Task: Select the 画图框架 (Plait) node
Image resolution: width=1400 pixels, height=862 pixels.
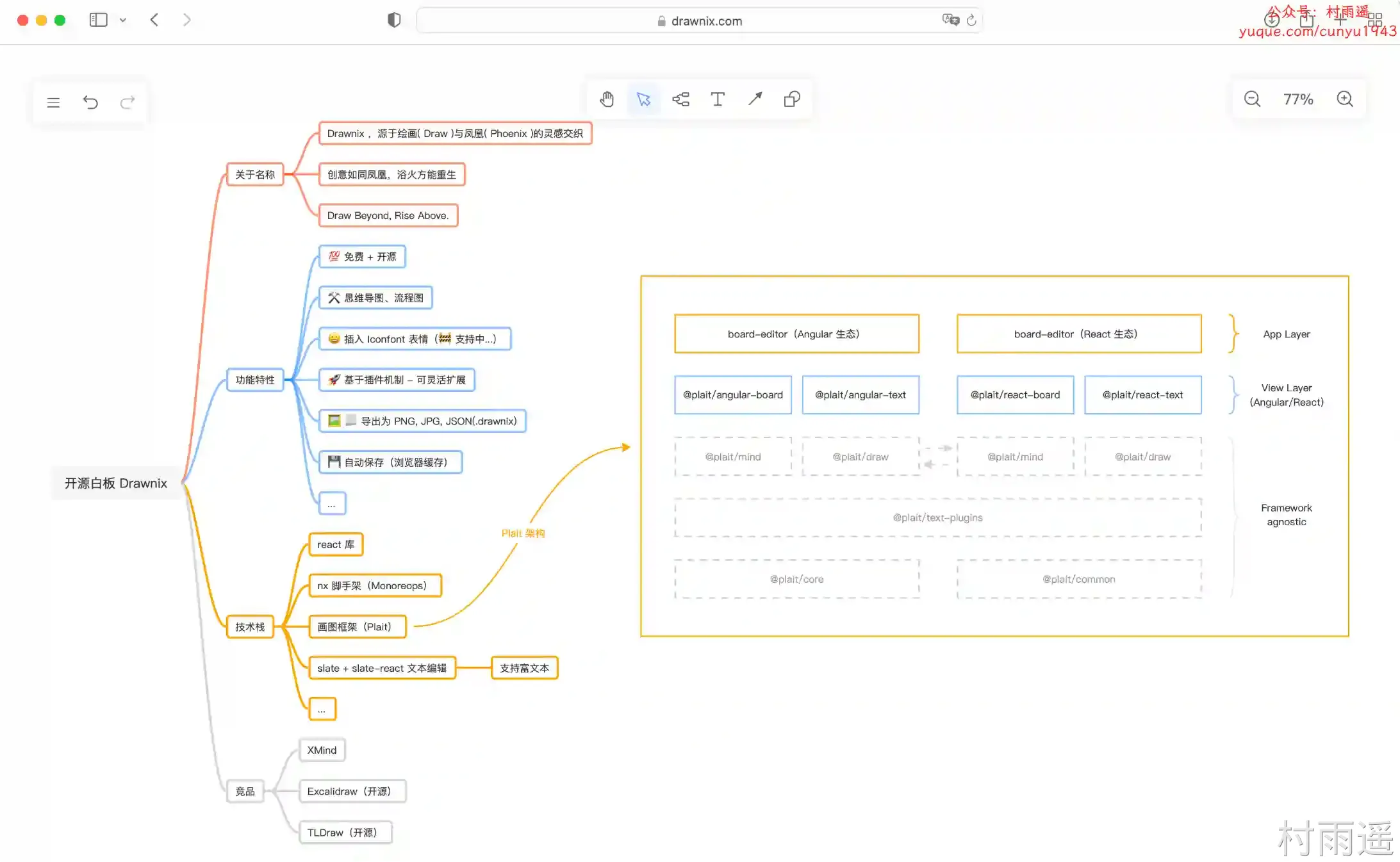Action: tap(358, 627)
